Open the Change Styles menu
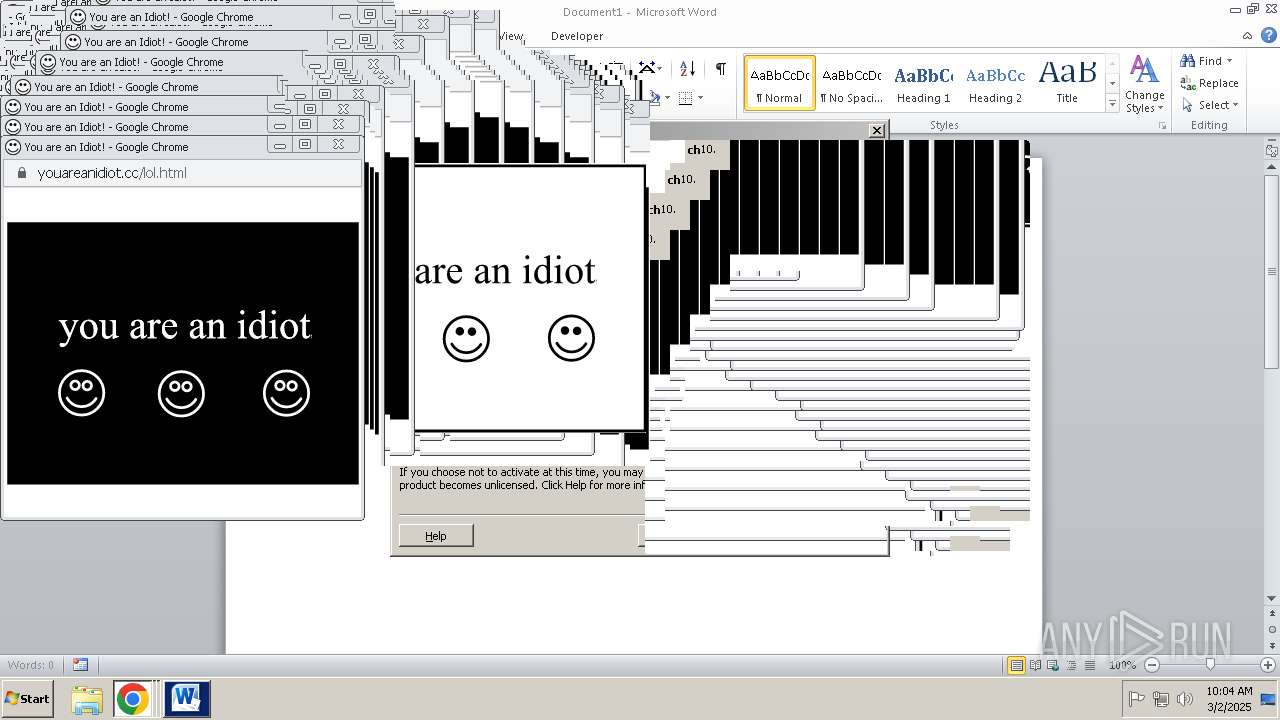The image size is (1280, 720). pyautogui.click(x=1144, y=85)
